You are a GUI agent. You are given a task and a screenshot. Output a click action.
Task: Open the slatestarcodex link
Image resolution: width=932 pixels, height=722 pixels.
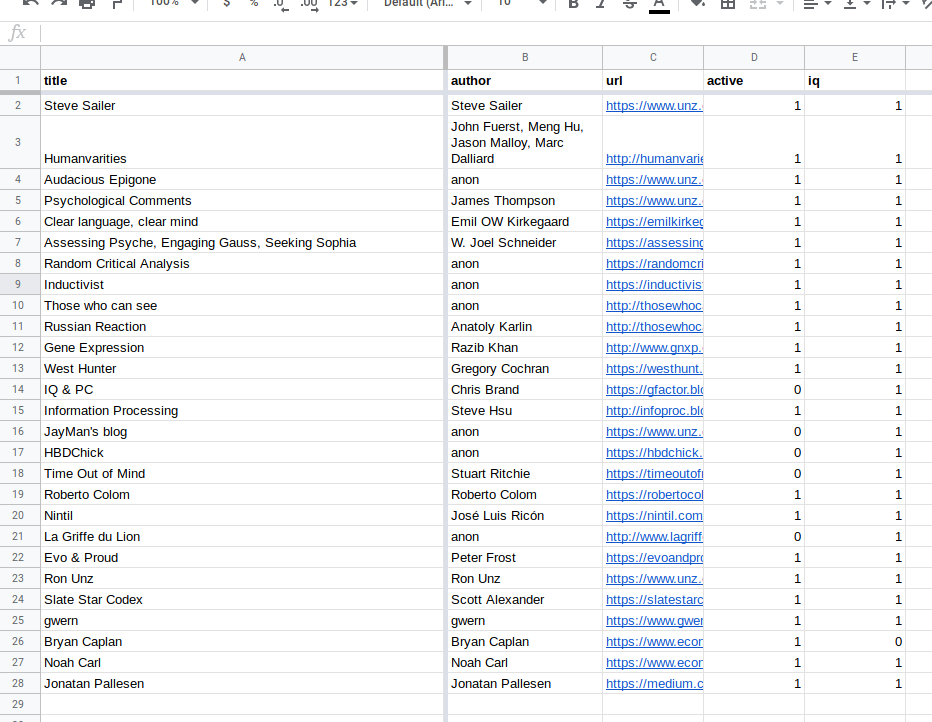tap(654, 600)
